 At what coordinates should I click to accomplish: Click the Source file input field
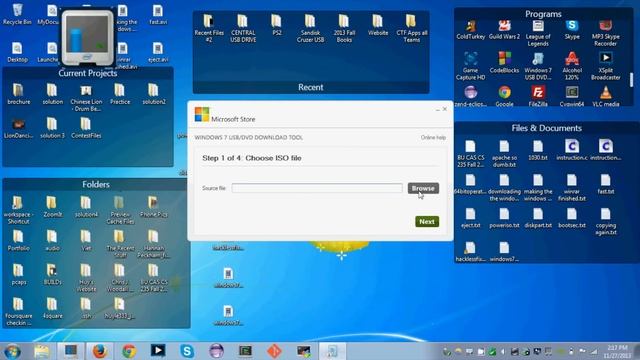317,188
